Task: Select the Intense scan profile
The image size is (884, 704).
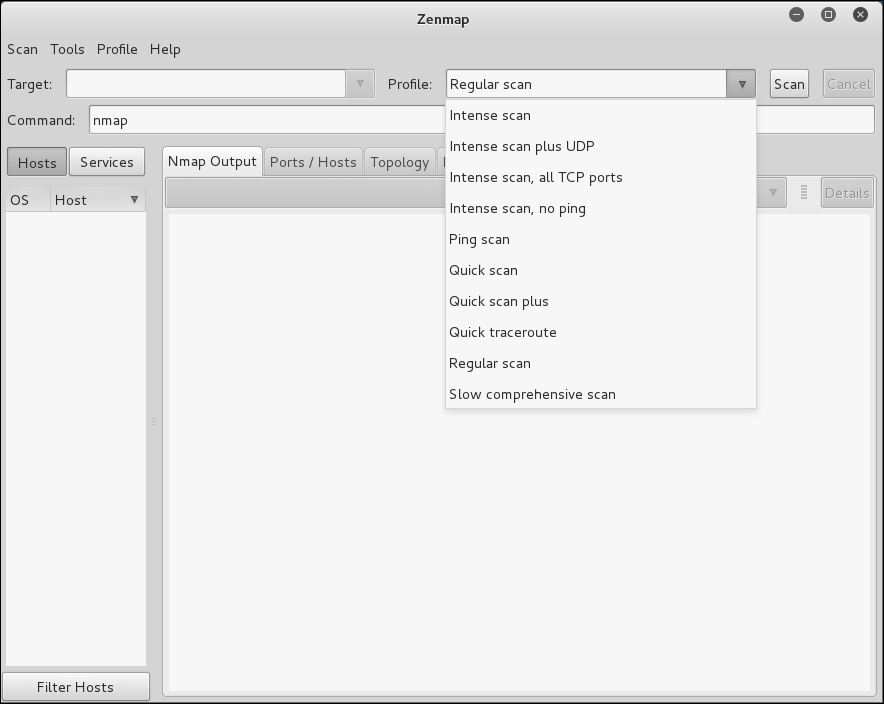Action: (x=490, y=115)
